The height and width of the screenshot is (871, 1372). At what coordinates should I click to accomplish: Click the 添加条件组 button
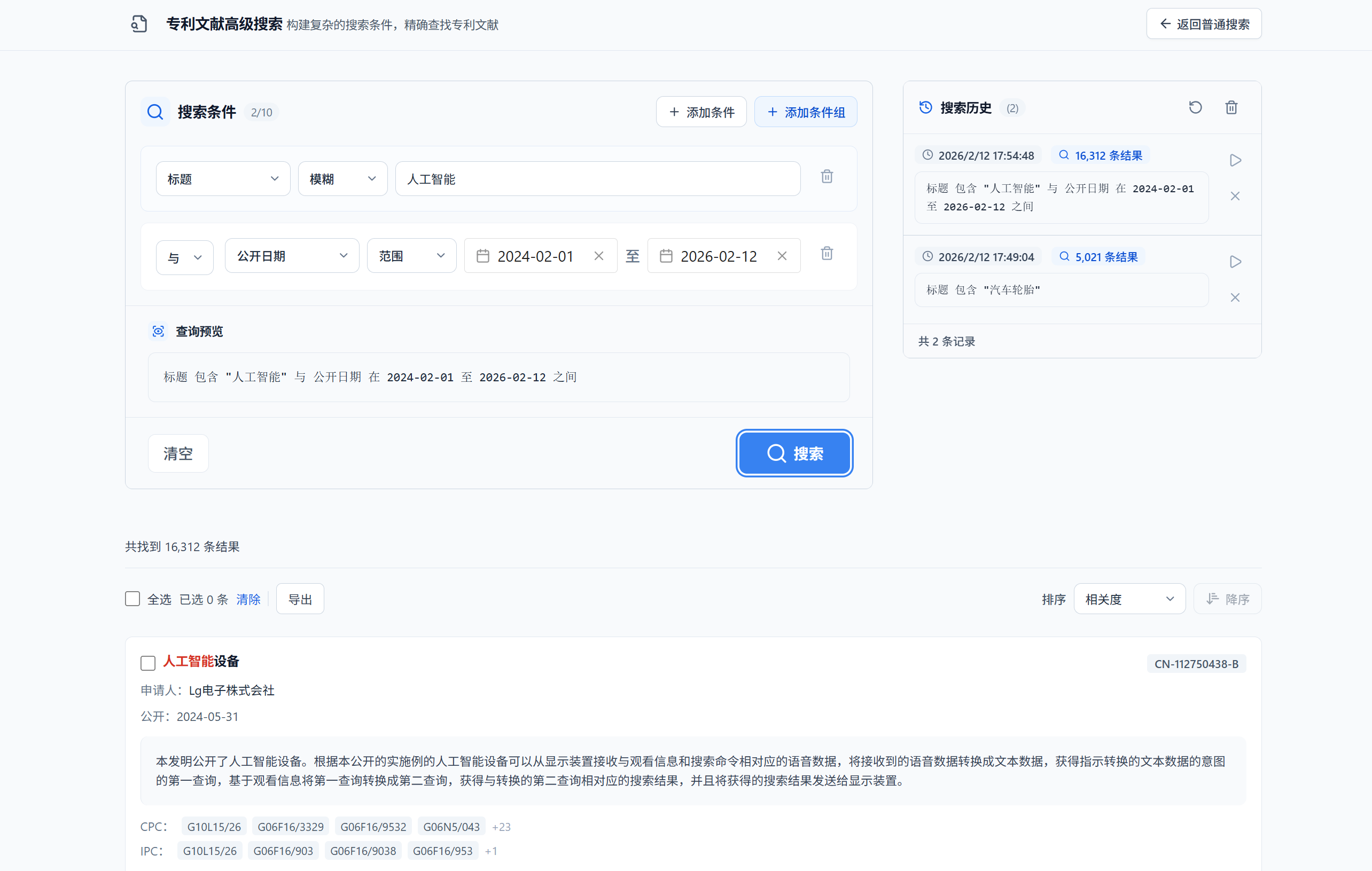(805, 112)
